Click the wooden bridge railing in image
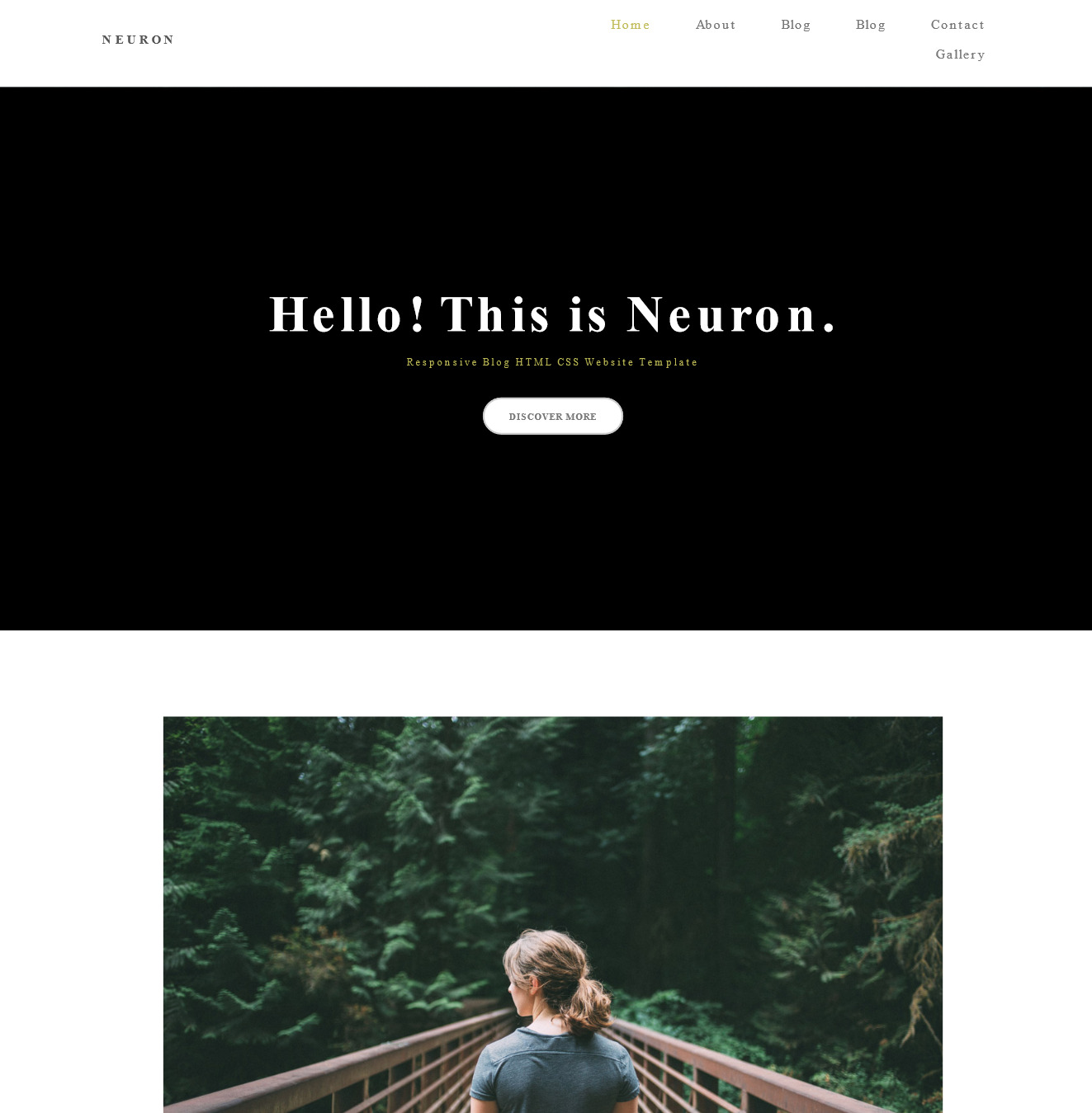The width and height of the screenshot is (1092, 1113). pyautogui.click(x=347, y=1064)
